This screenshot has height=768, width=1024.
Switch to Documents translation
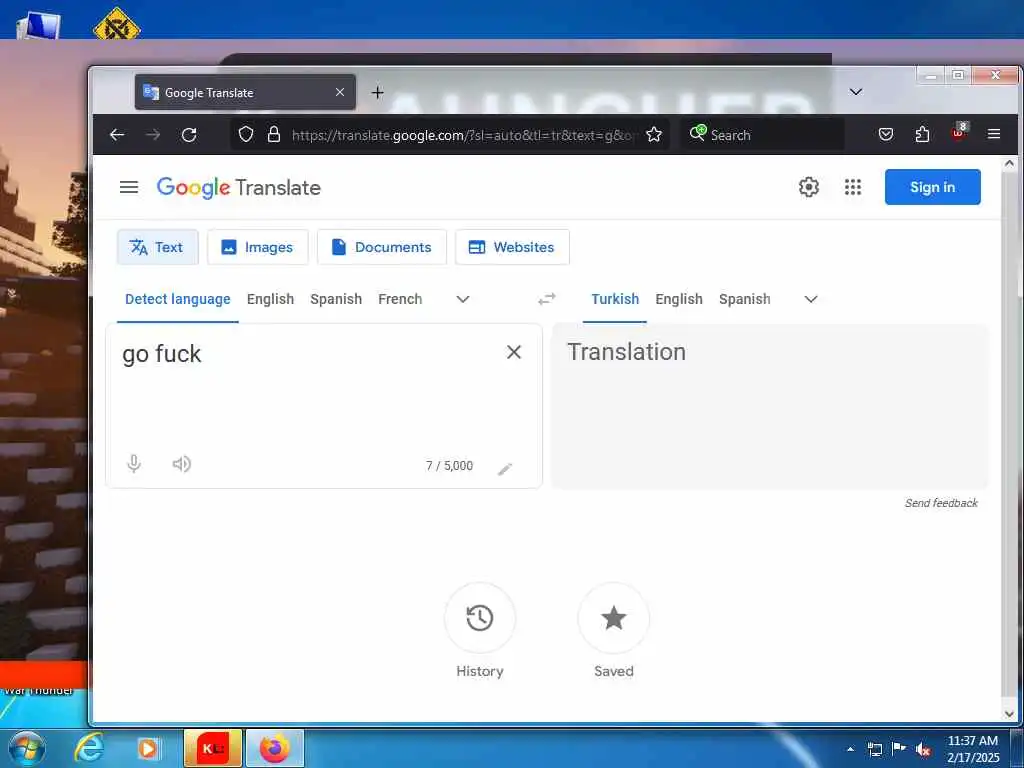(x=382, y=247)
